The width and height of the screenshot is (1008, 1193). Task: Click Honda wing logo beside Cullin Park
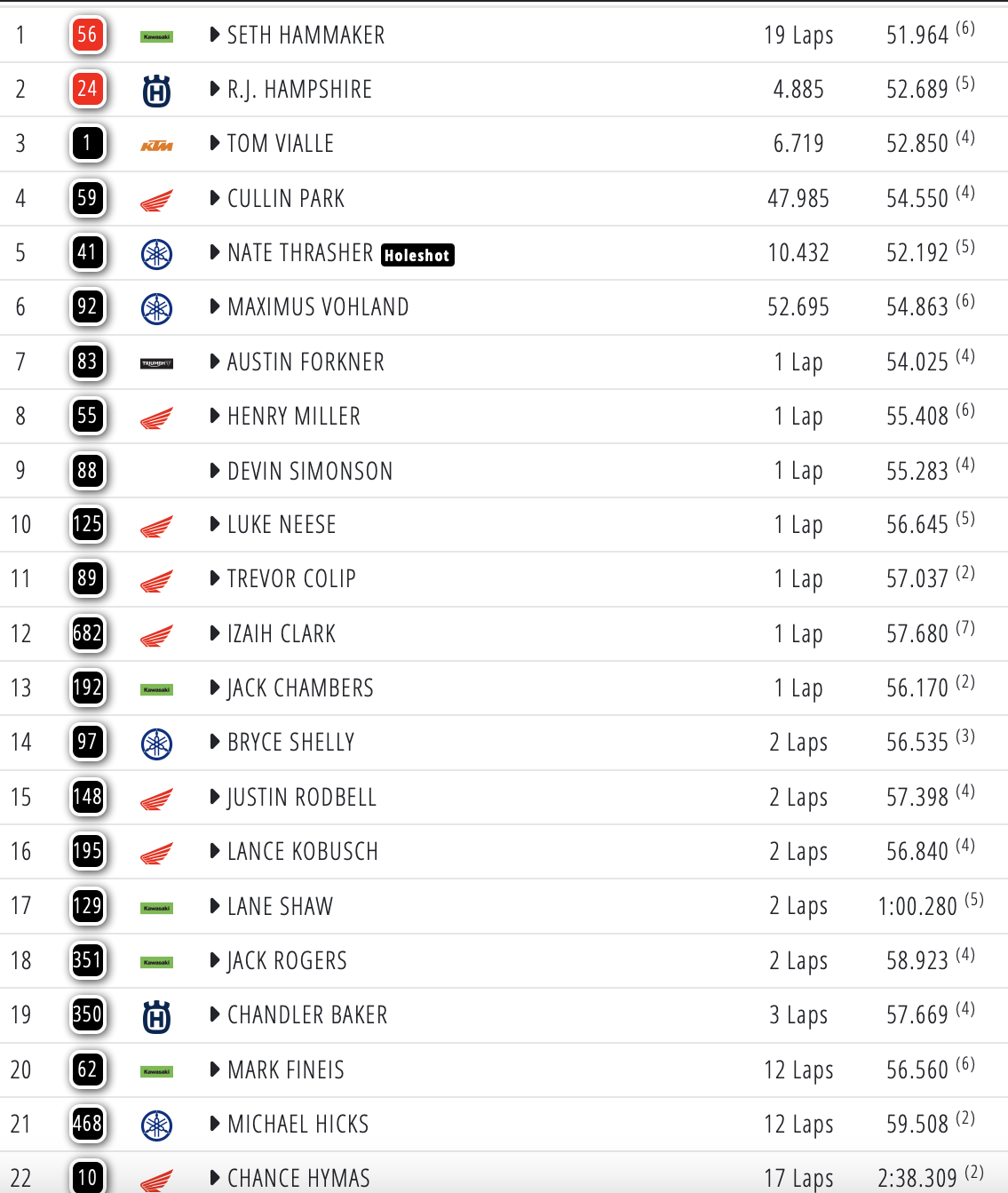156,201
